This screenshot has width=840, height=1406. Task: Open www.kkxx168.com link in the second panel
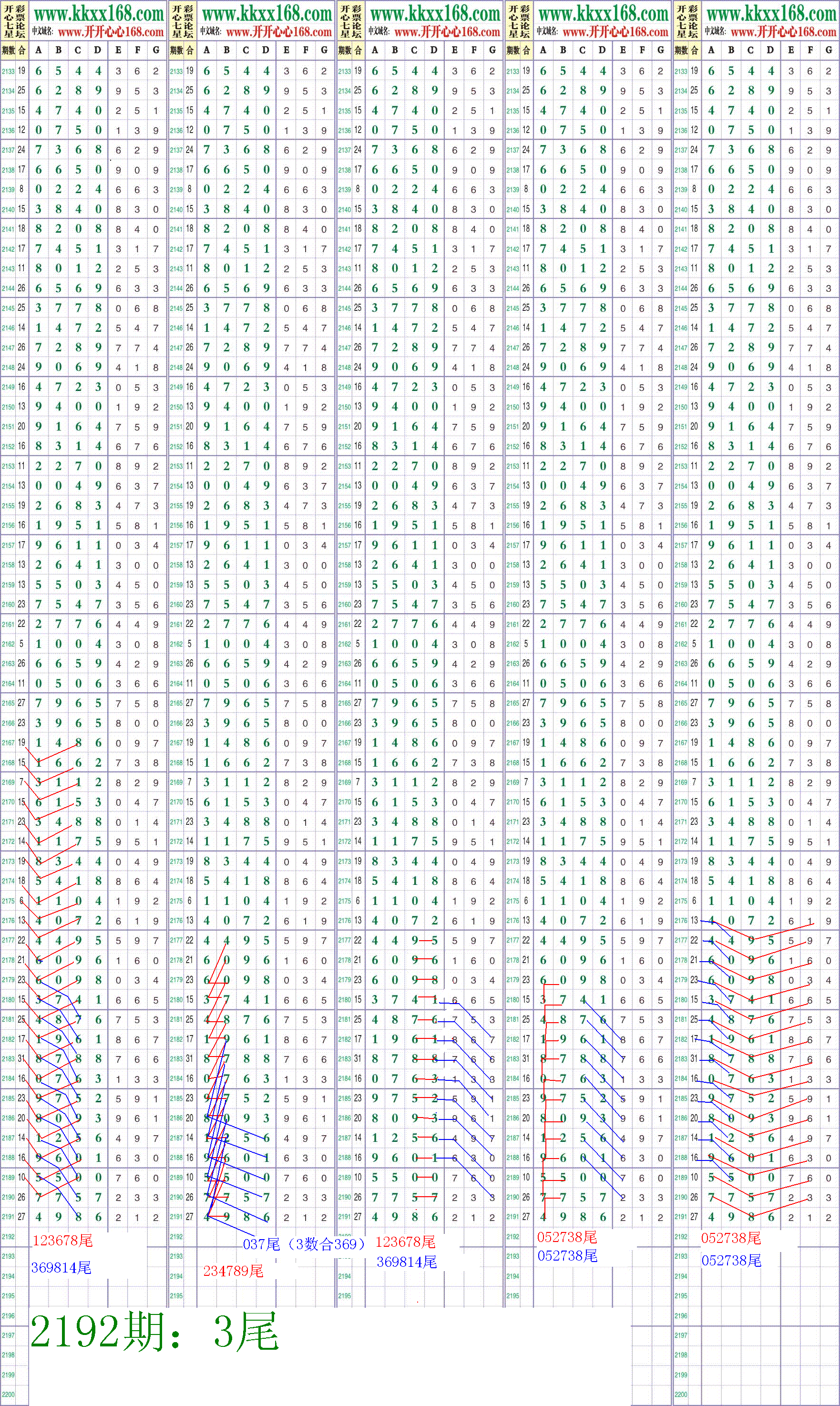point(266,13)
